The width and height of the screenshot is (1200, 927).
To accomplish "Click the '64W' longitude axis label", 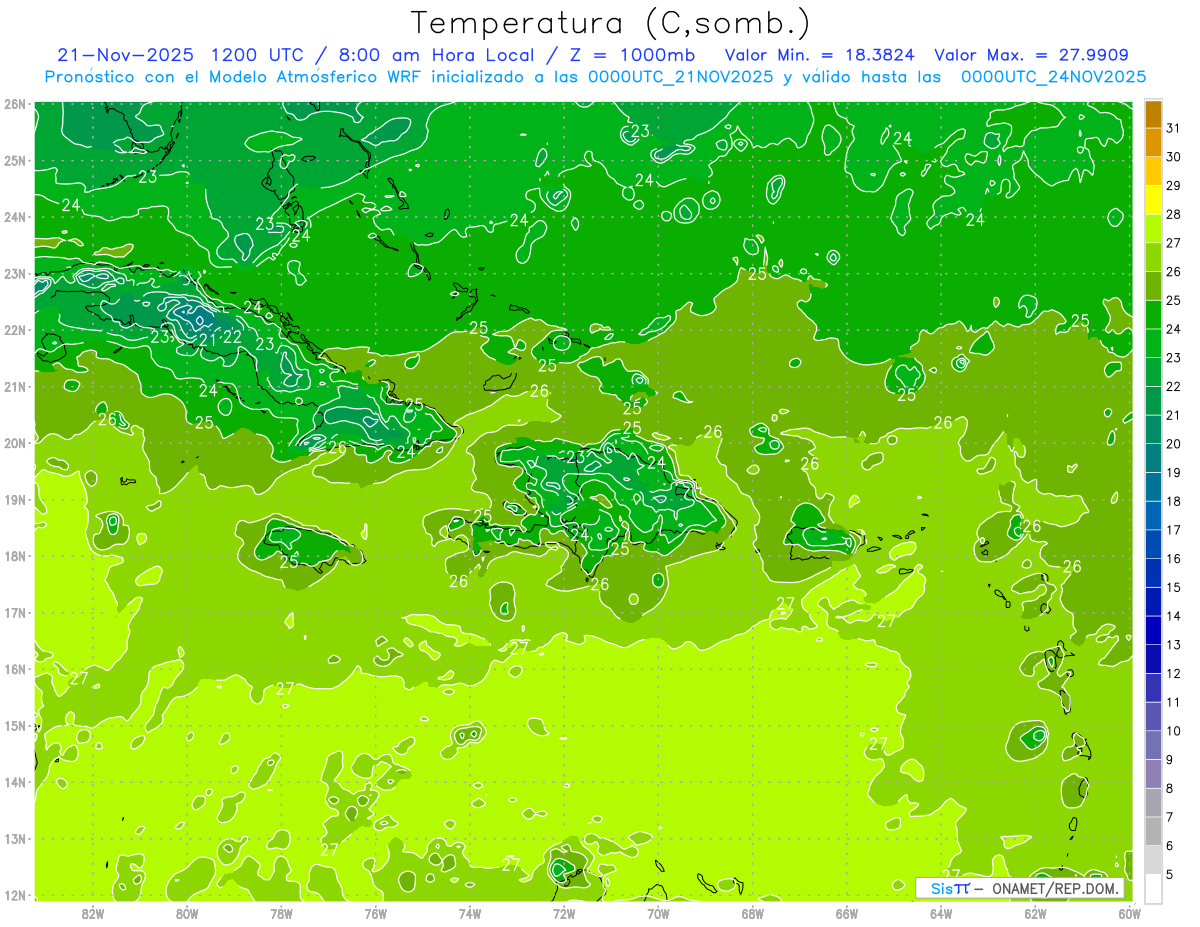I will point(941,913).
